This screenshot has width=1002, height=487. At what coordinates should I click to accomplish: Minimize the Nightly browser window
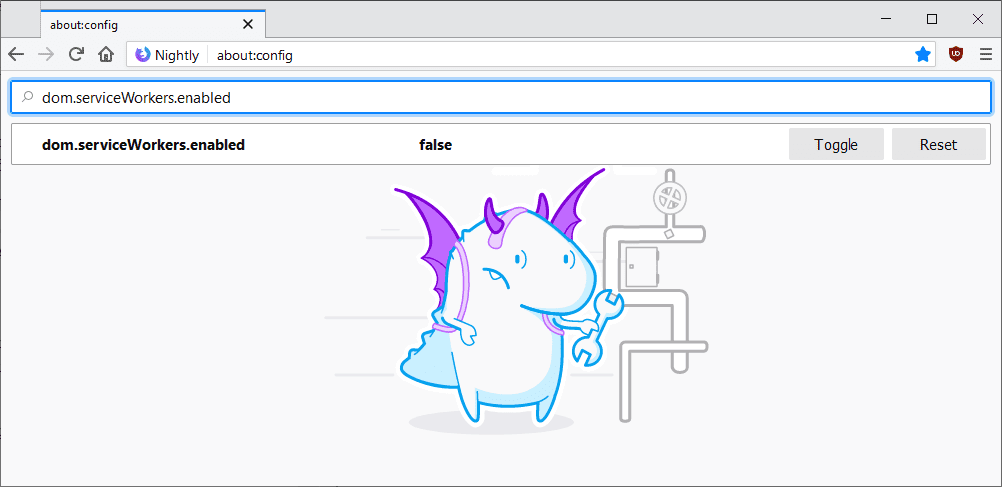886,19
